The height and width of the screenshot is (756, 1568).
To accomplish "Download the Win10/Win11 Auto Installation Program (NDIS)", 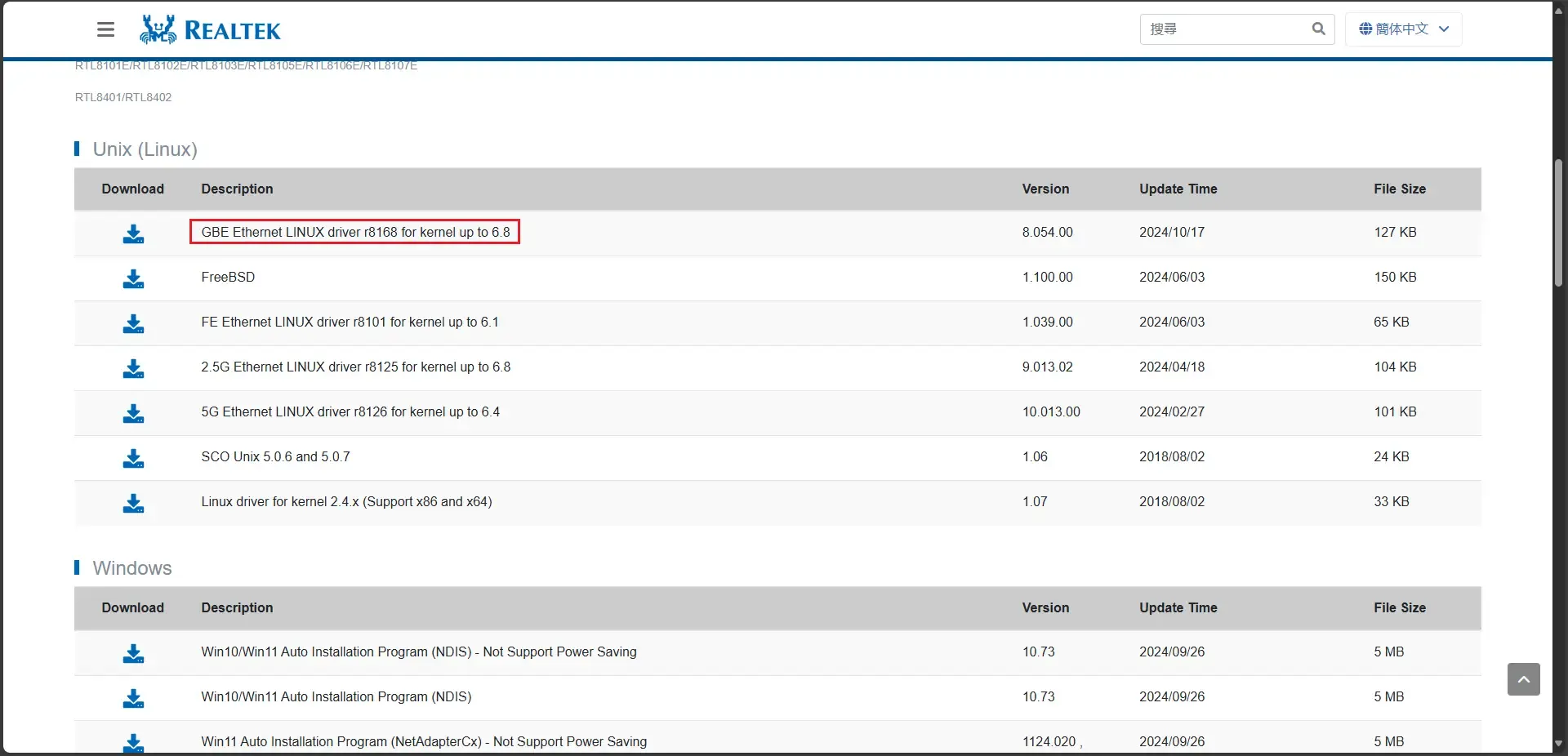I will (x=133, y=698).
